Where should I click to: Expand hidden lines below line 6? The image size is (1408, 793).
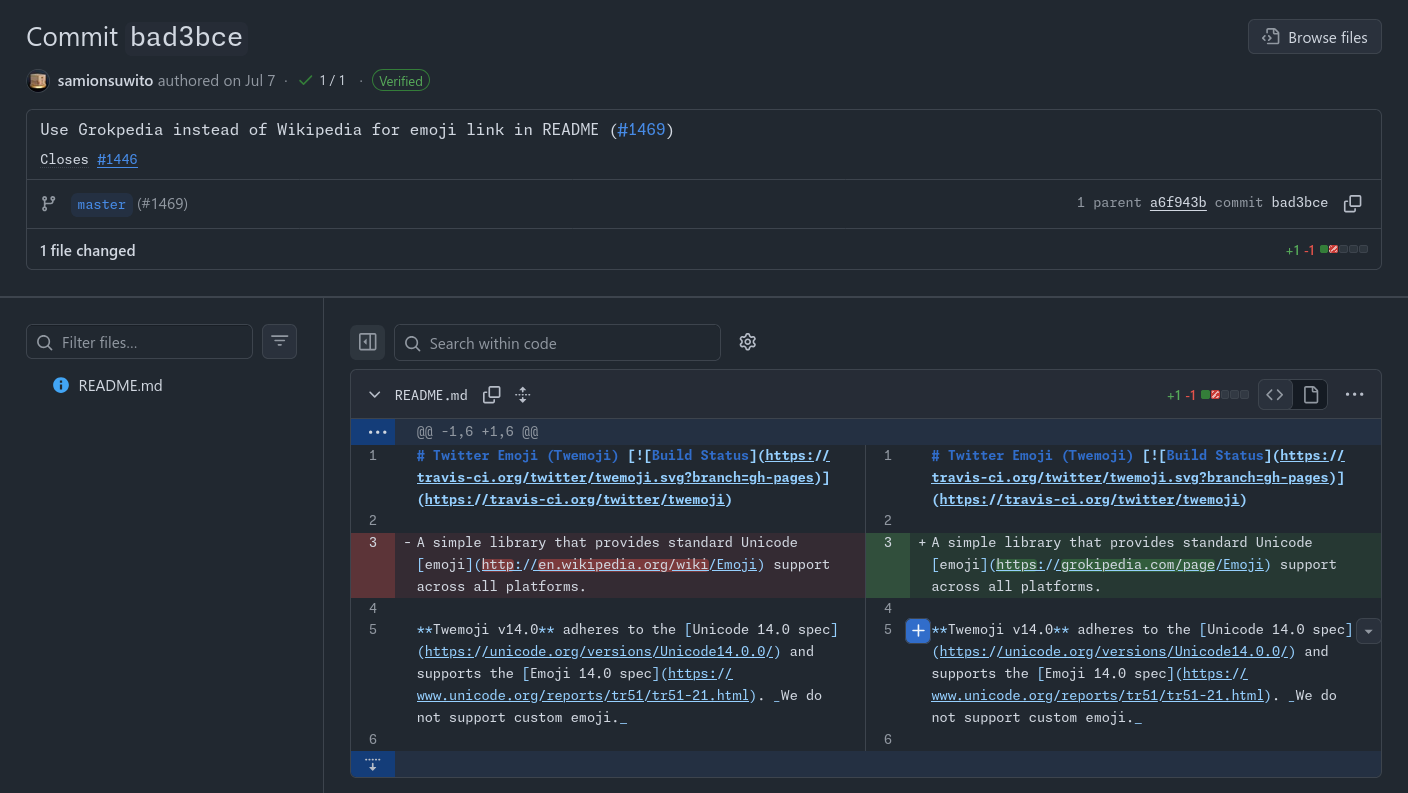[373, 764]
